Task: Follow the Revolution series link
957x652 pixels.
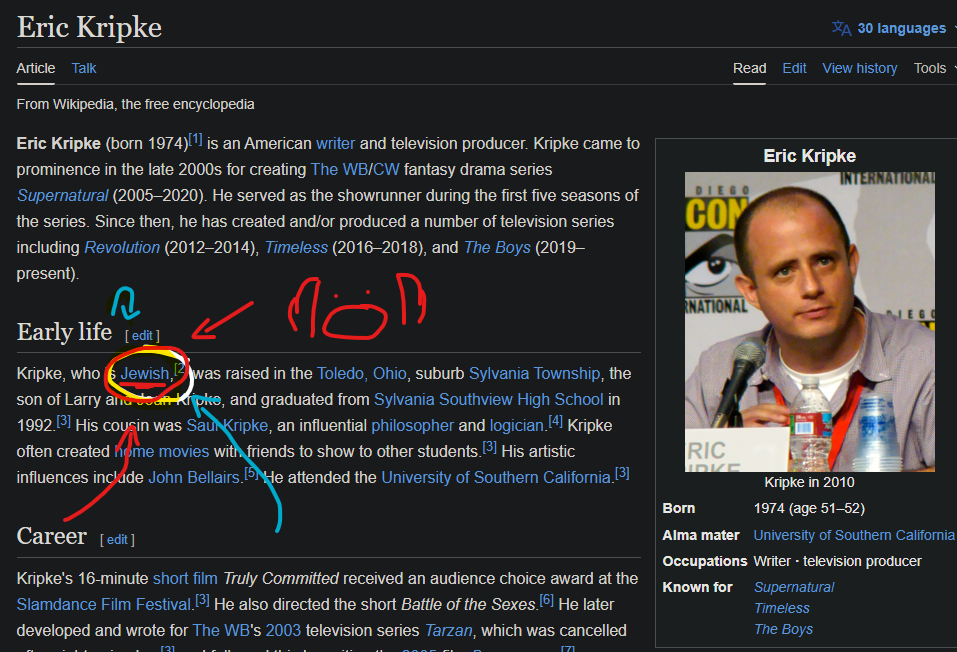Action: coord(122,247)
